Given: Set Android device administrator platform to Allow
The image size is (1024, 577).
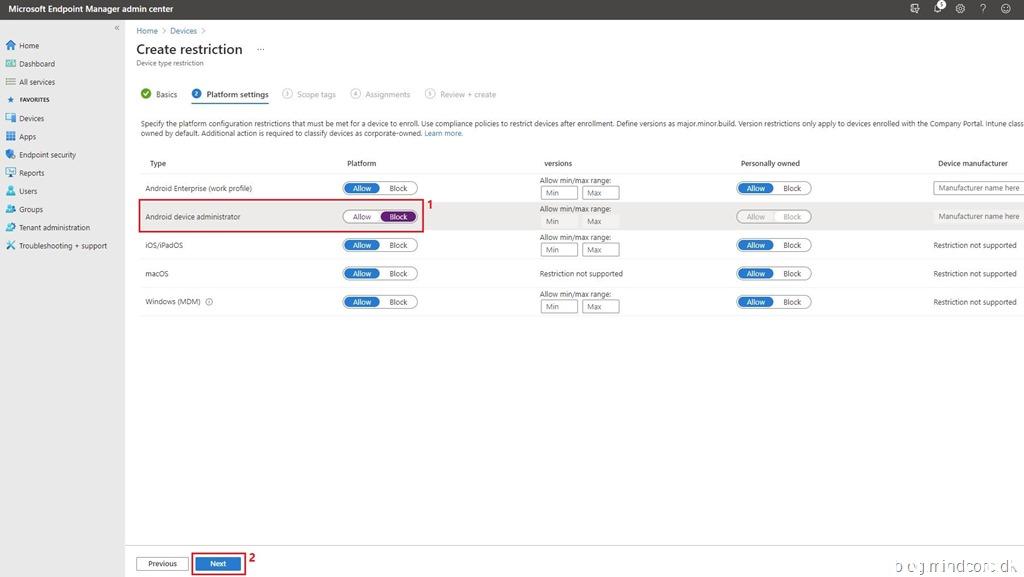Looking at the screenshot, I should (x=362, y=217).
